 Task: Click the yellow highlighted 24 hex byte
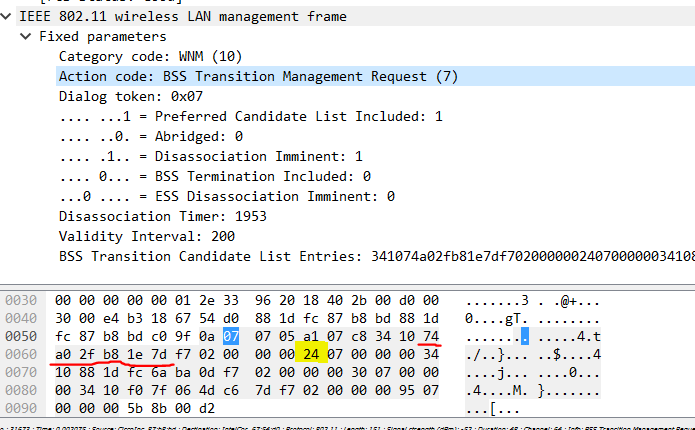309,353
